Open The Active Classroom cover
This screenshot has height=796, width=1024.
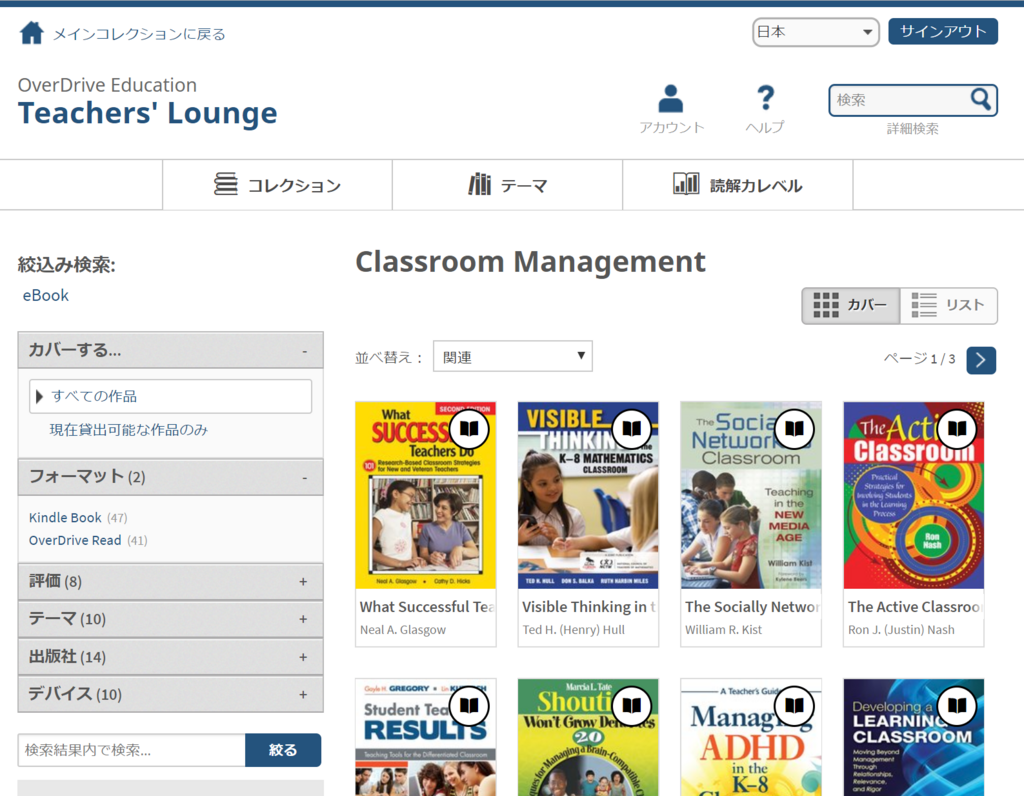click(x=914, y=495)
